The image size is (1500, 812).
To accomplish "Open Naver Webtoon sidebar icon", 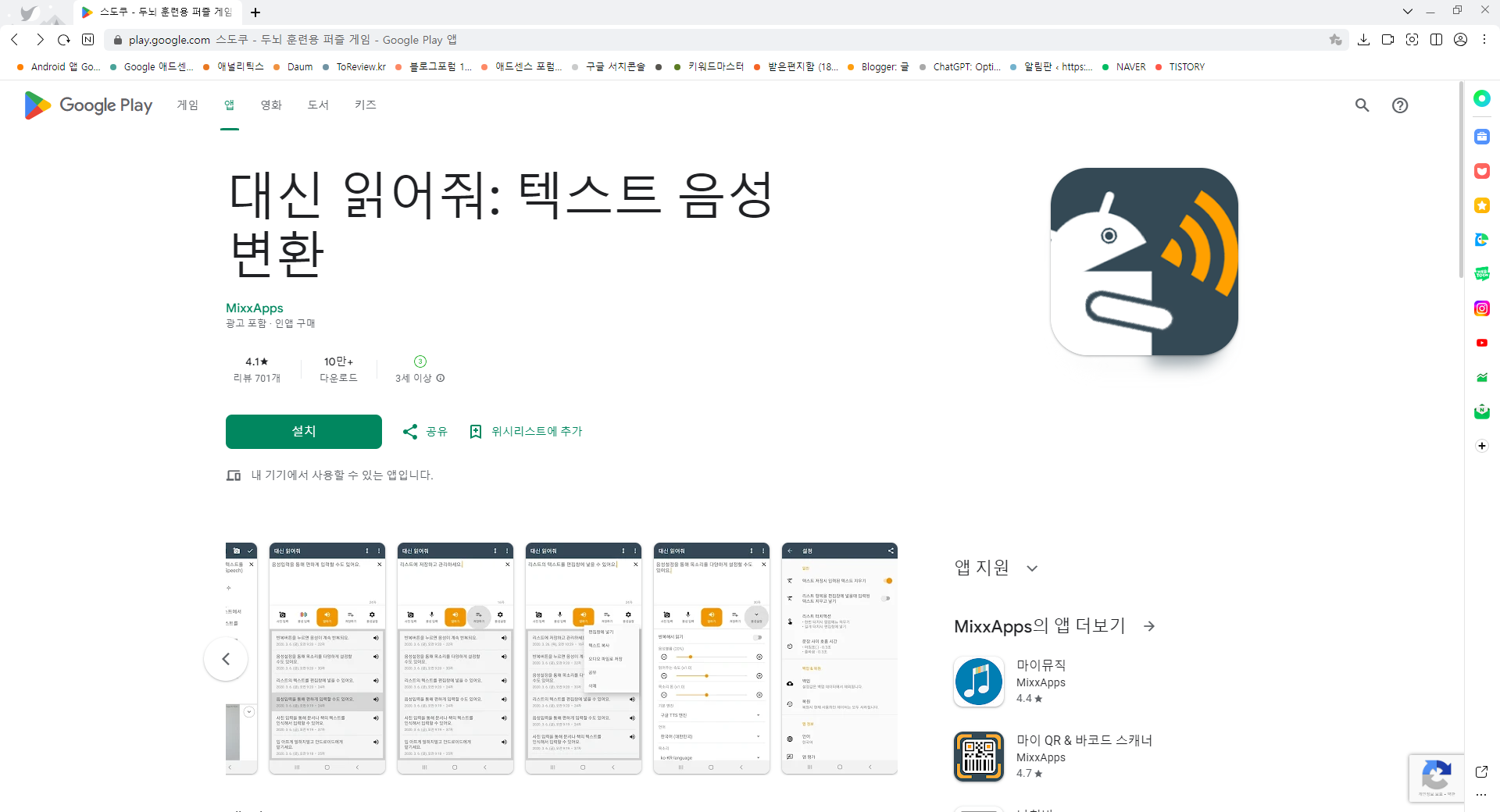I will 1481,273.
